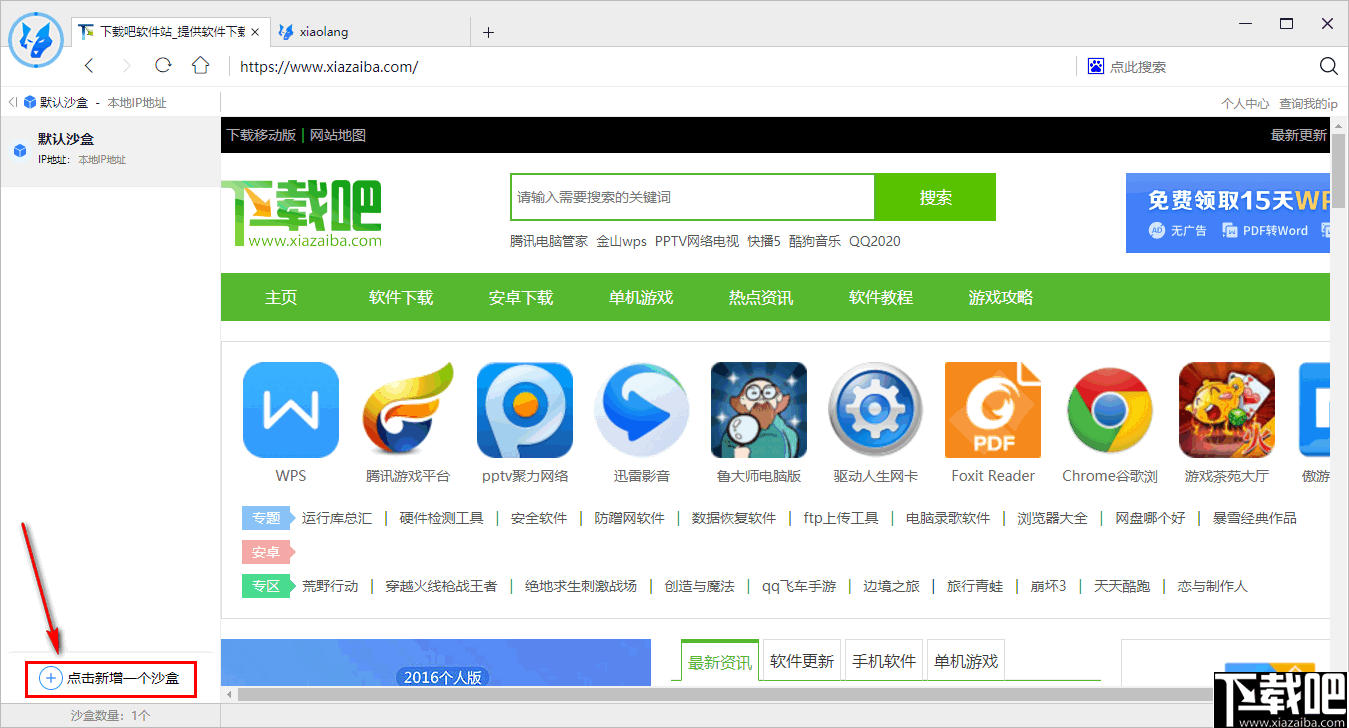Click 点击新增一个沙盒 to add a sandbox
The width and height of the screenshot is (1349, 728).
[110, 678]
